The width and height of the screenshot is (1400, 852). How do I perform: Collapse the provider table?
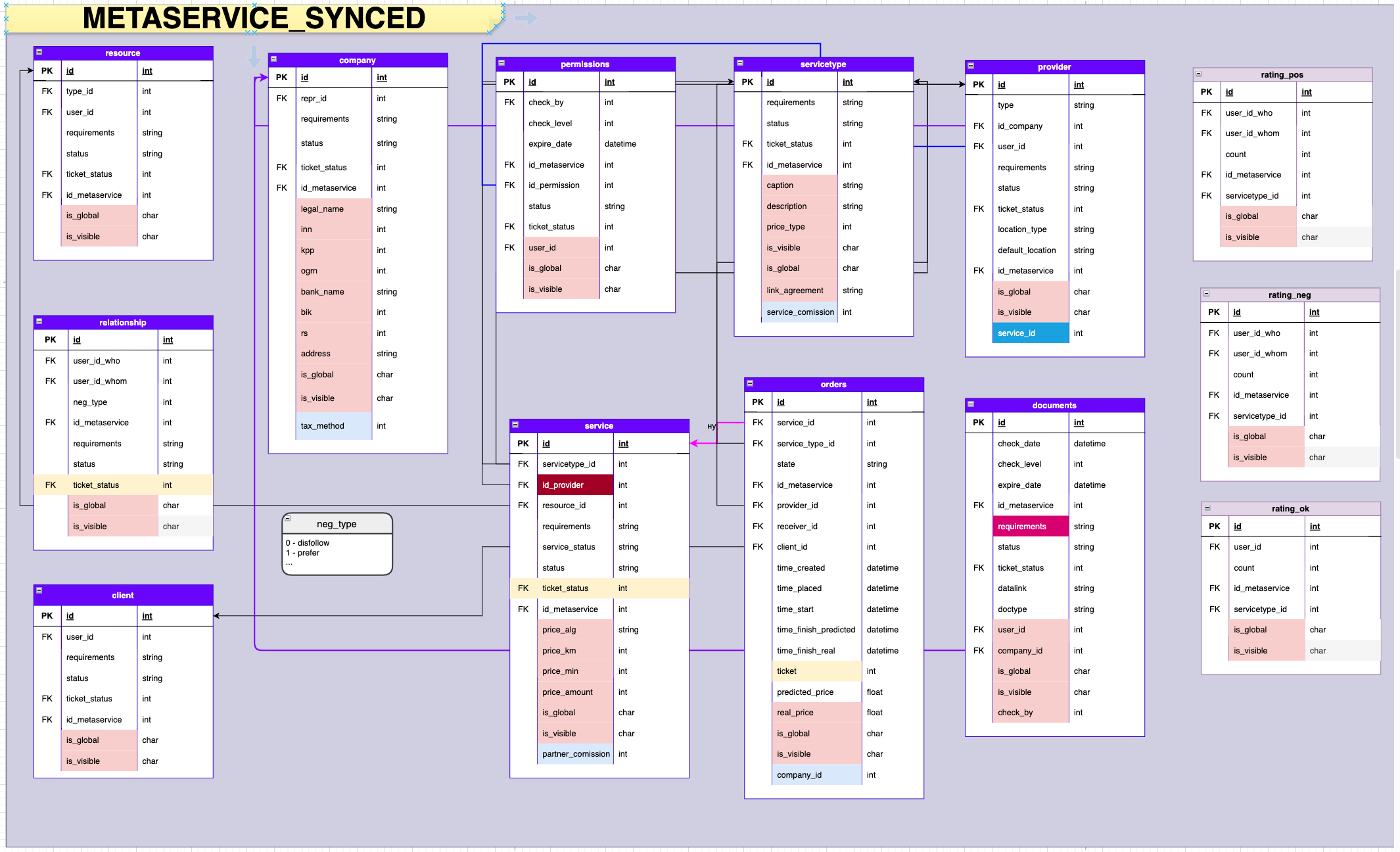click(970, 66)
